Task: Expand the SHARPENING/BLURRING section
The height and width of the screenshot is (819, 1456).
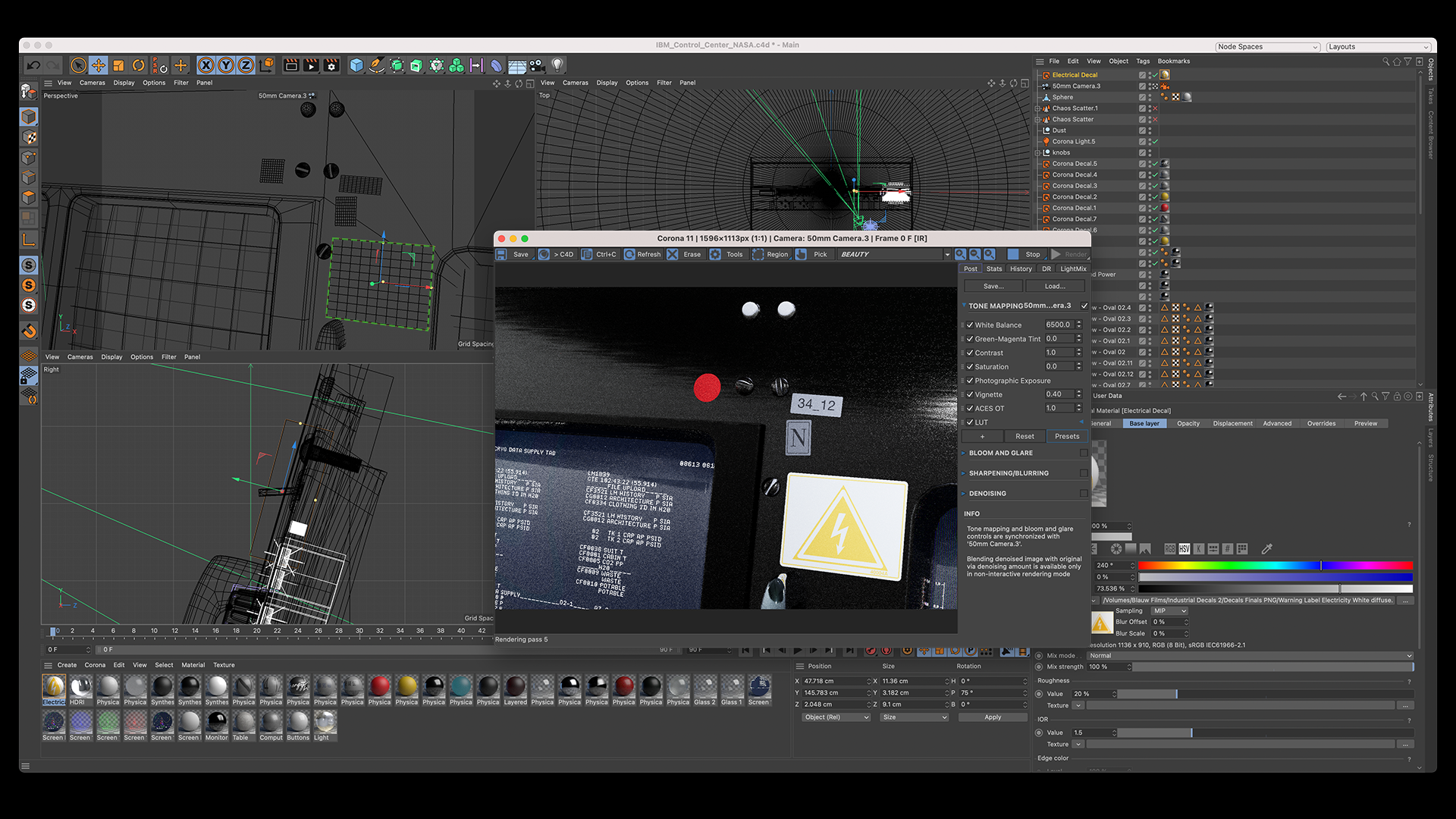Action: (964, 473)
